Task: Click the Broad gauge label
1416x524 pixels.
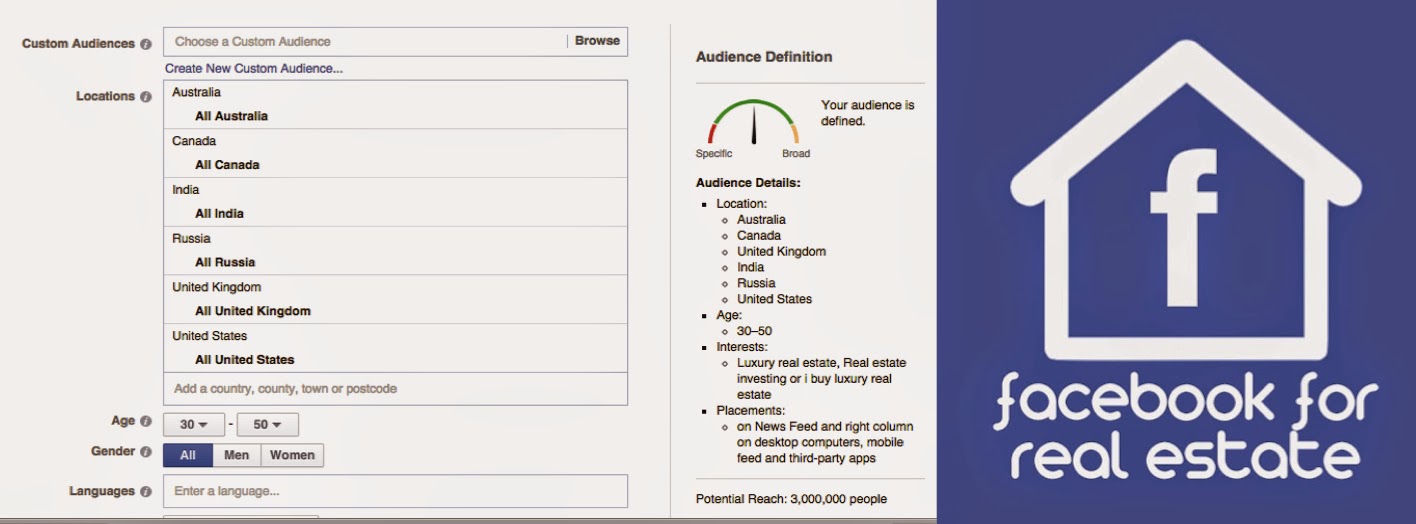Action: click(x=796, y=154)
